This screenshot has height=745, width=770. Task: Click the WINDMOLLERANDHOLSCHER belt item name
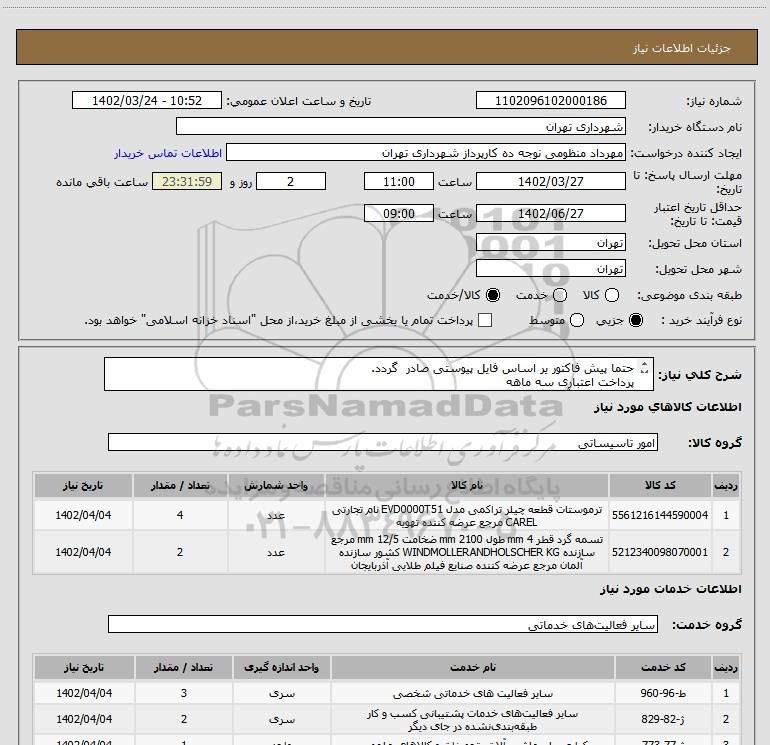click(467, 552)
